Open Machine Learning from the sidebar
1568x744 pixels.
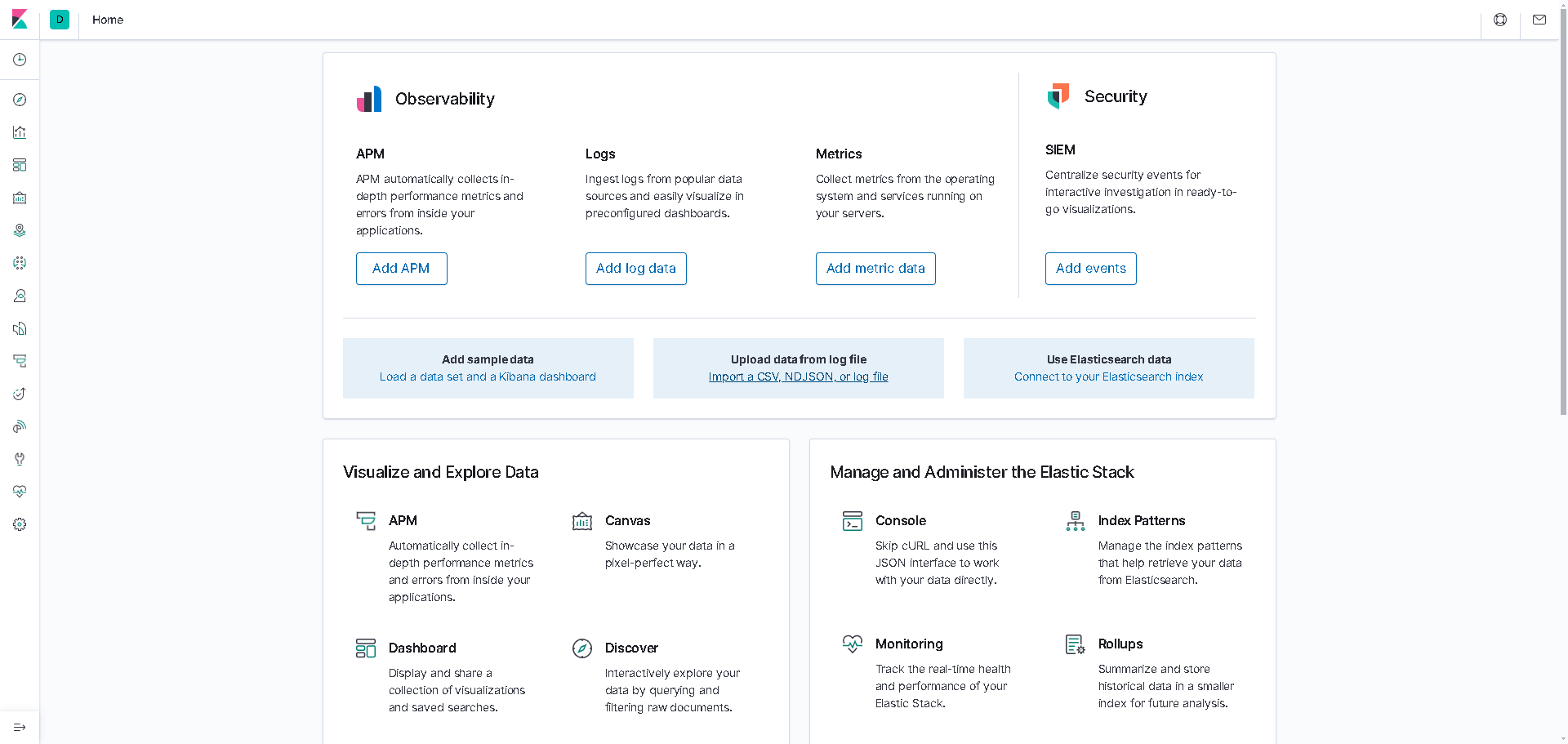click(x=20, y=263)
